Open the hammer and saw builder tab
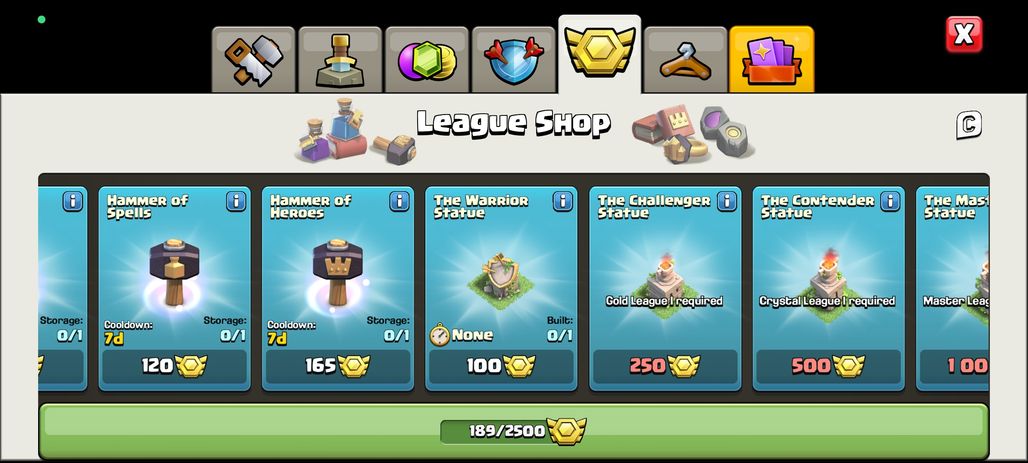Viewport: 1028px width, 463px height. click(x=254, y=60)
